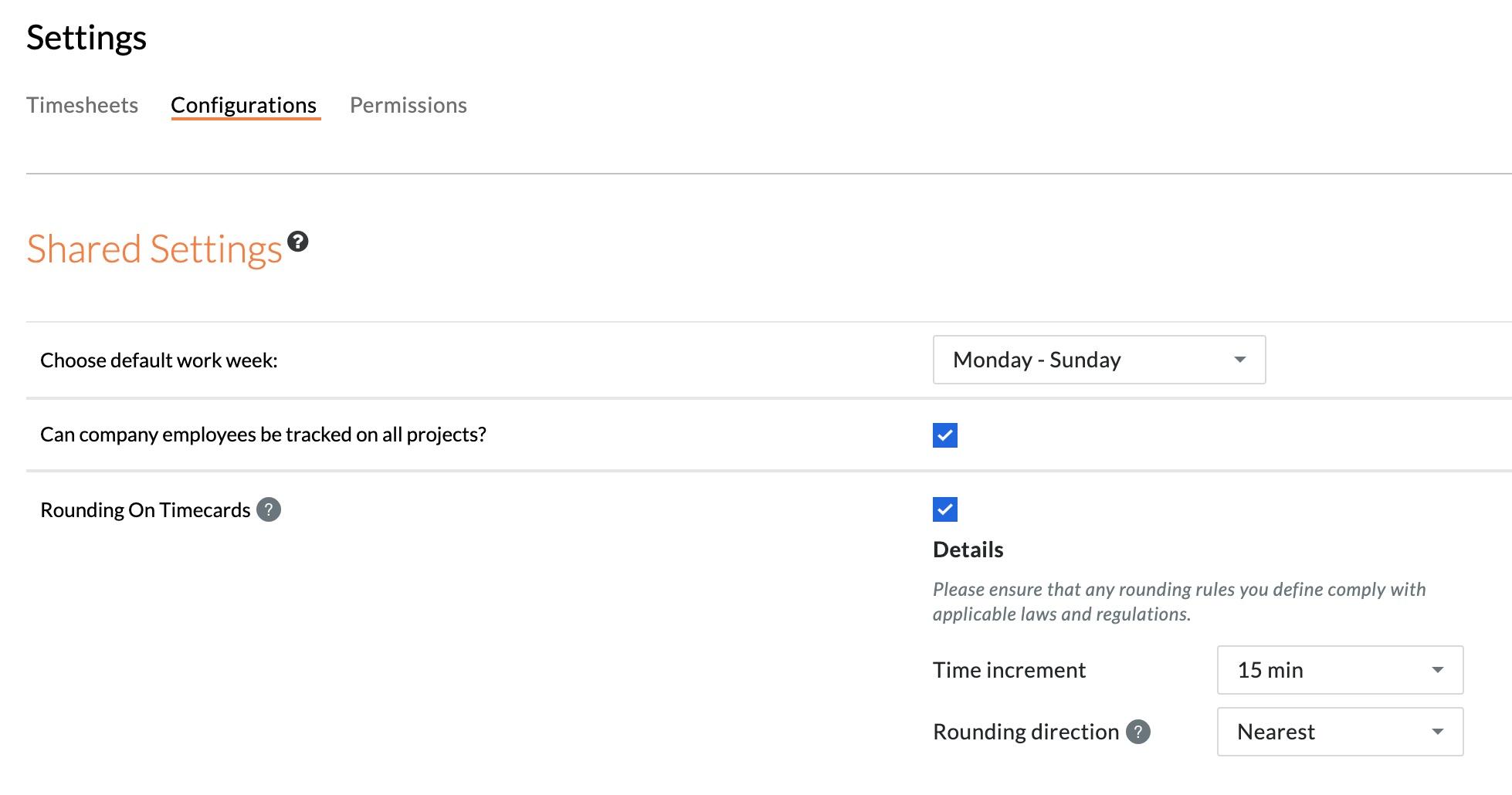Open the Permissions tab
The image size is (1512, 795).
(x=409, y=105)
